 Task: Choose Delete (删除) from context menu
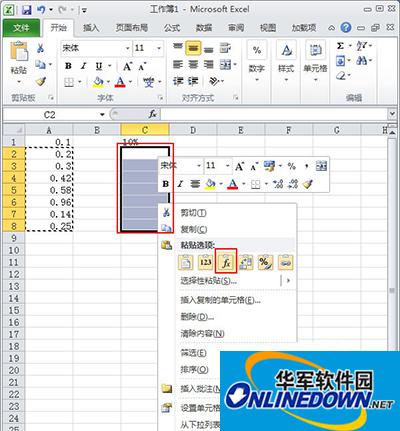coord(227,317)
